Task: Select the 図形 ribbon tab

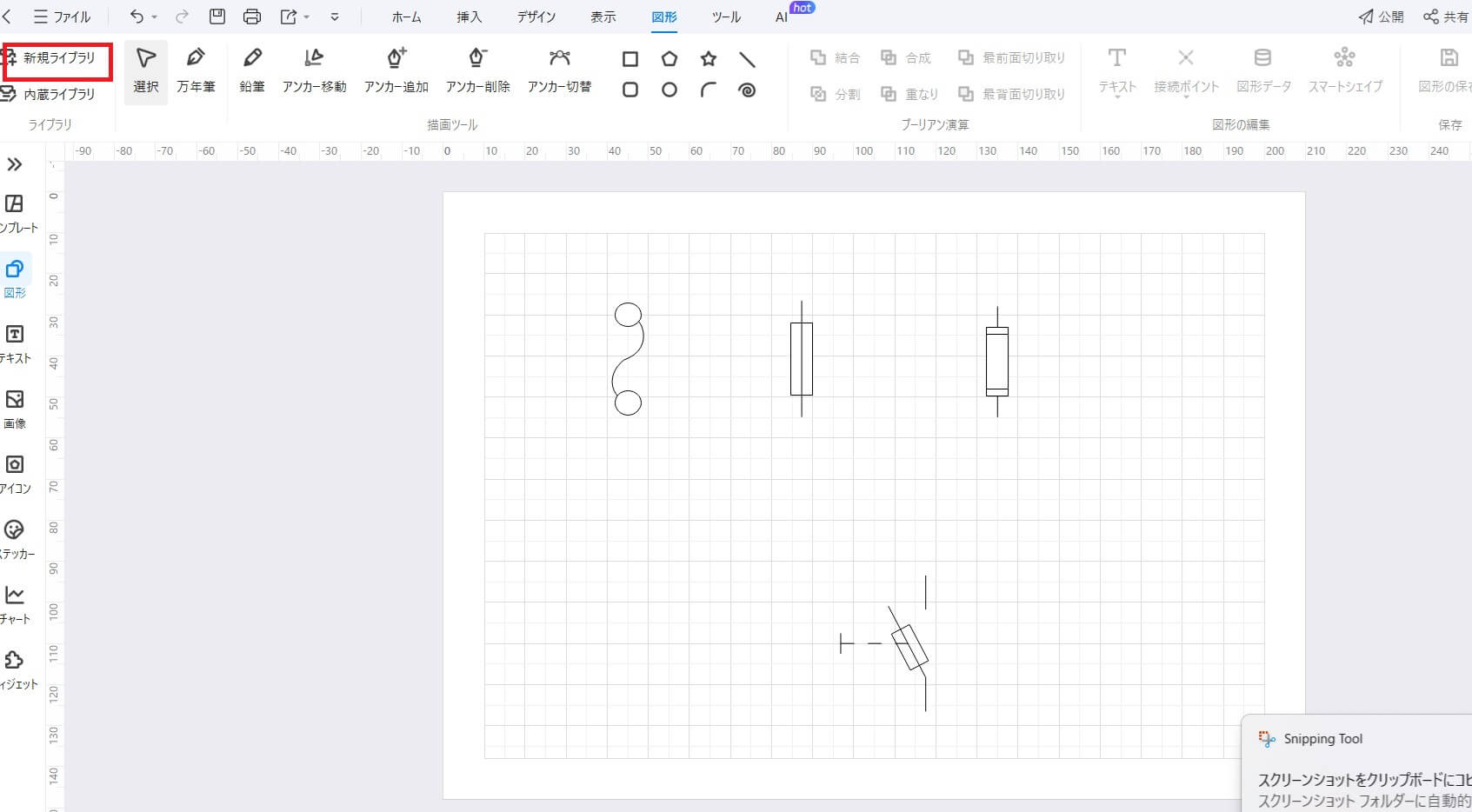Action: [x=664, y=17]
